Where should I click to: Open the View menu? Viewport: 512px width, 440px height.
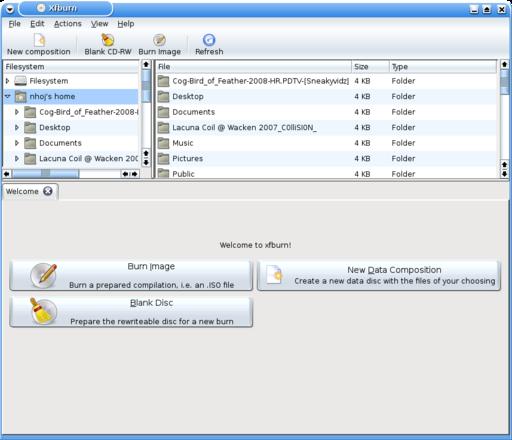(x=99, y=24)
